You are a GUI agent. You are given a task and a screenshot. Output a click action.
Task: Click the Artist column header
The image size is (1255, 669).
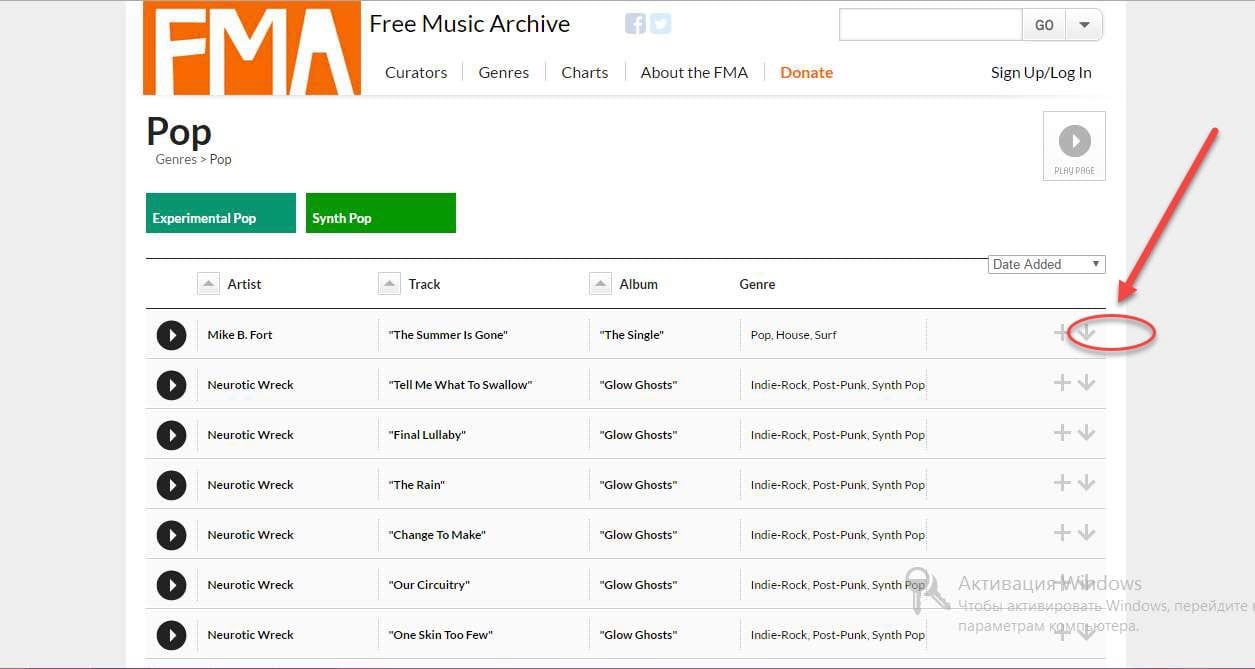244,284
